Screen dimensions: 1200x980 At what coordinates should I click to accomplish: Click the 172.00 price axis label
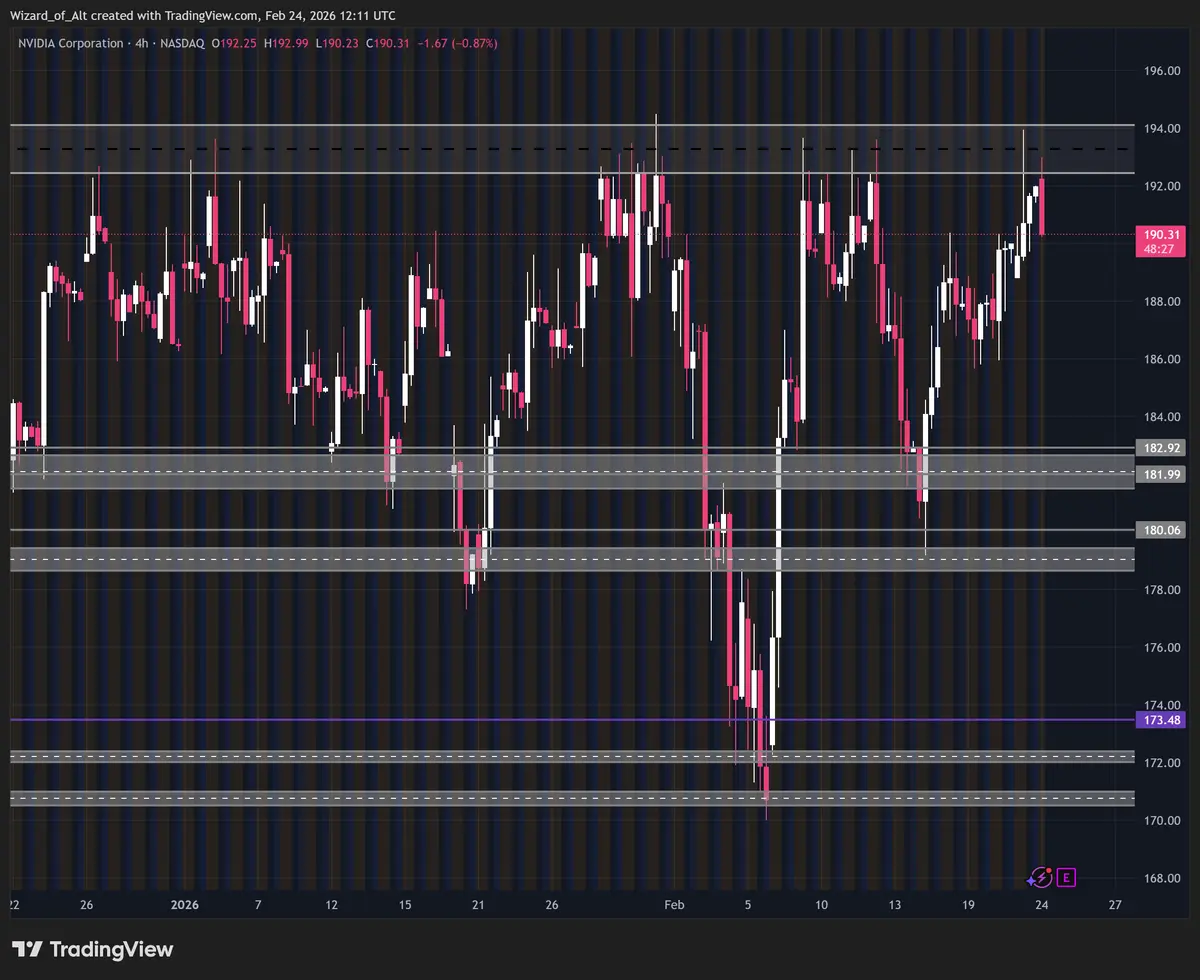click(1160, 763)
